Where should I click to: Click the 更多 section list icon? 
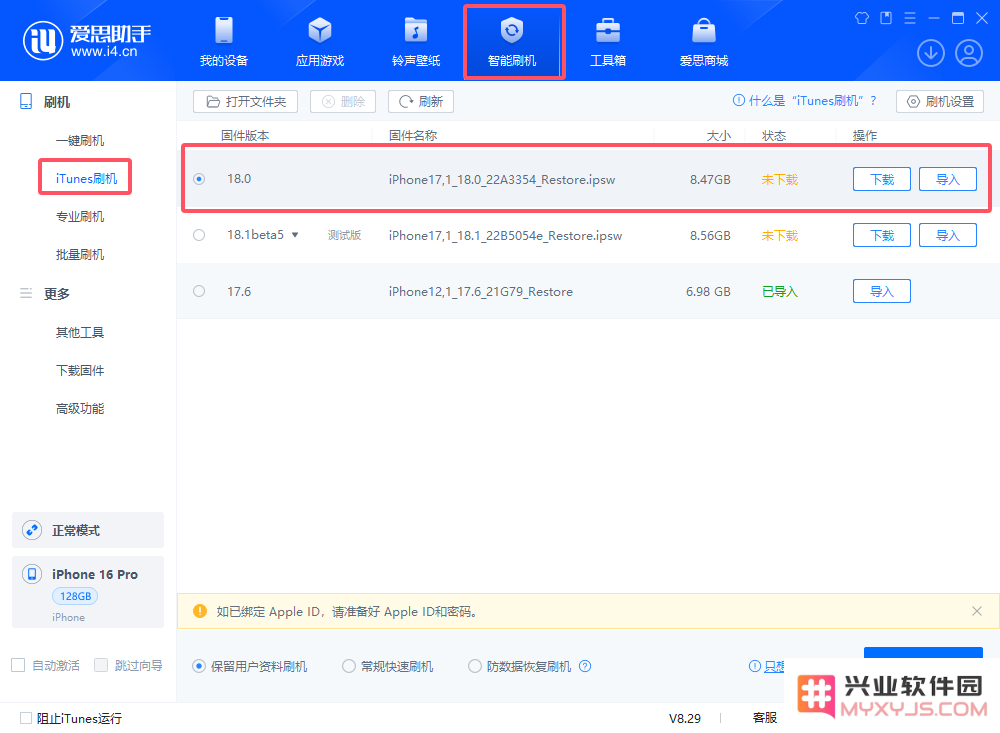pos(26,293)
